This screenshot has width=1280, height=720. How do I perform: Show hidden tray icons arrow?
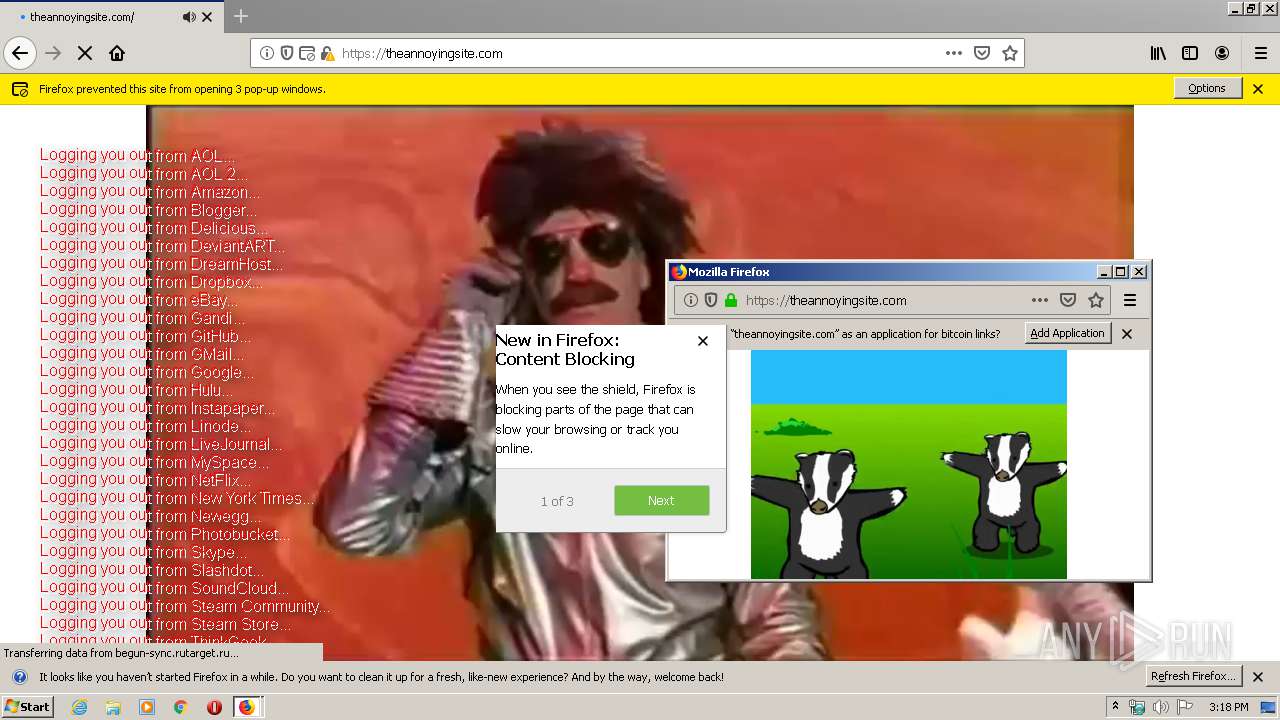[x=1115, y=707]
